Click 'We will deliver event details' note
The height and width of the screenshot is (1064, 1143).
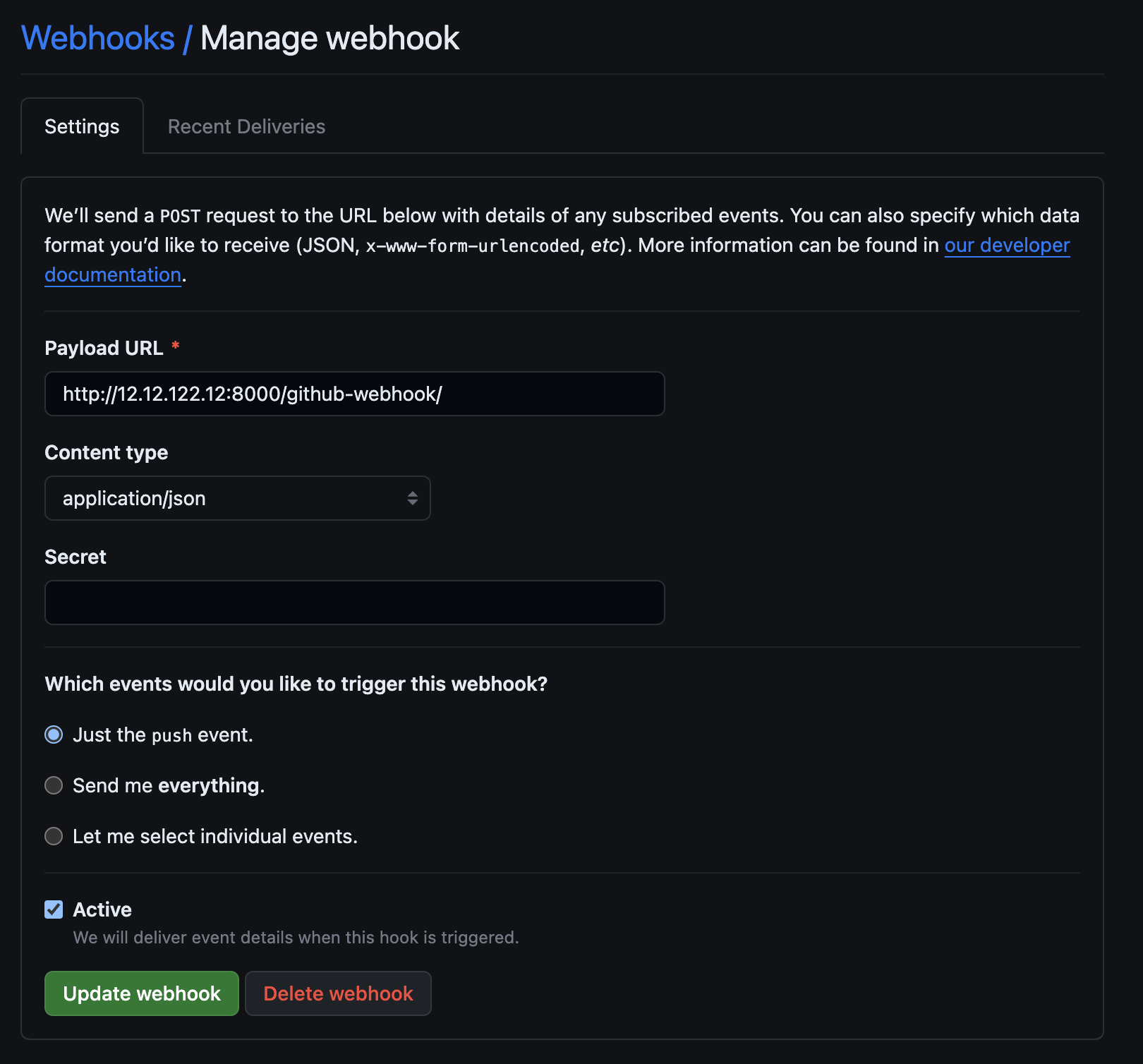[296, 938]
